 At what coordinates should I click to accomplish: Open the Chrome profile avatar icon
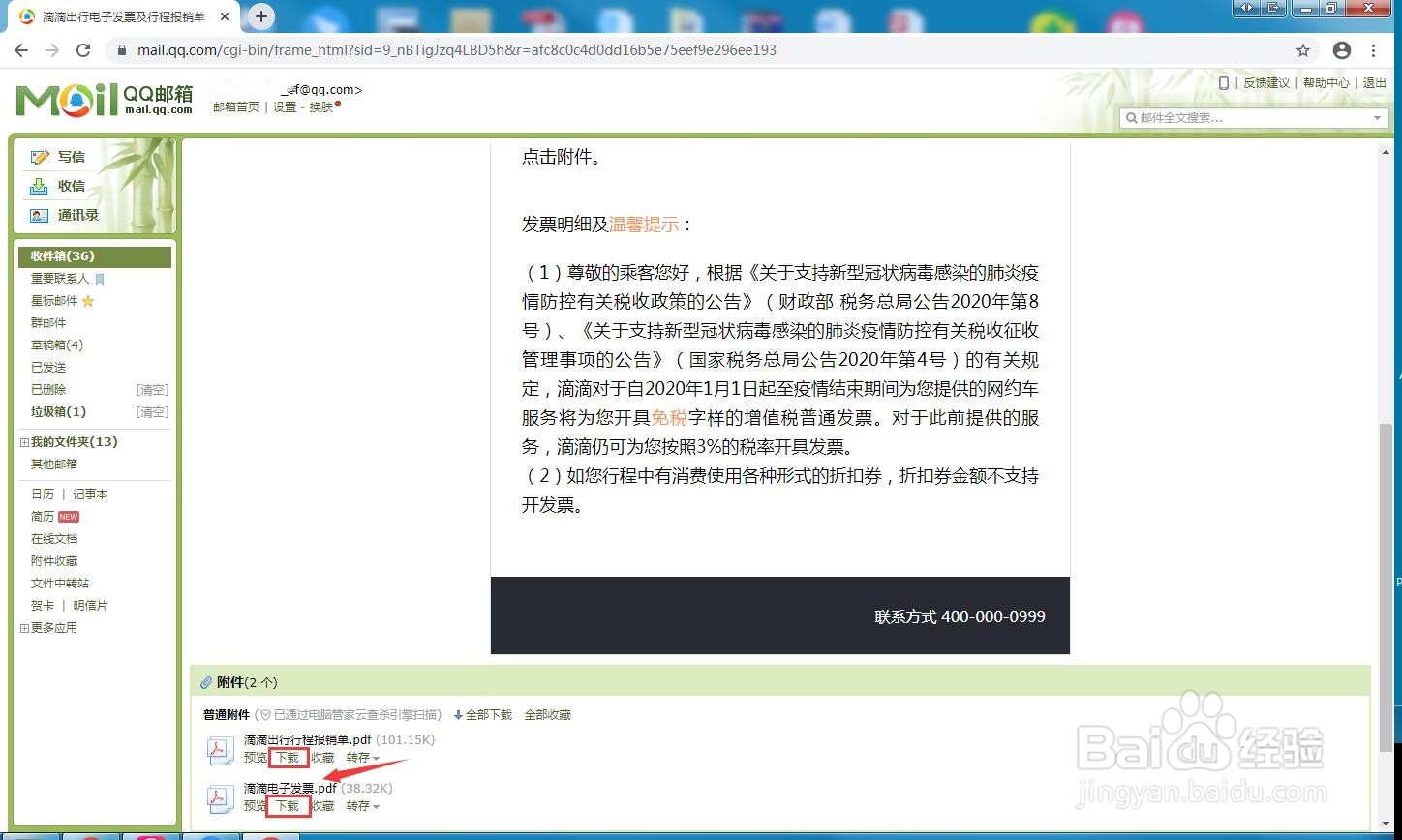[x=1342, y=50]
